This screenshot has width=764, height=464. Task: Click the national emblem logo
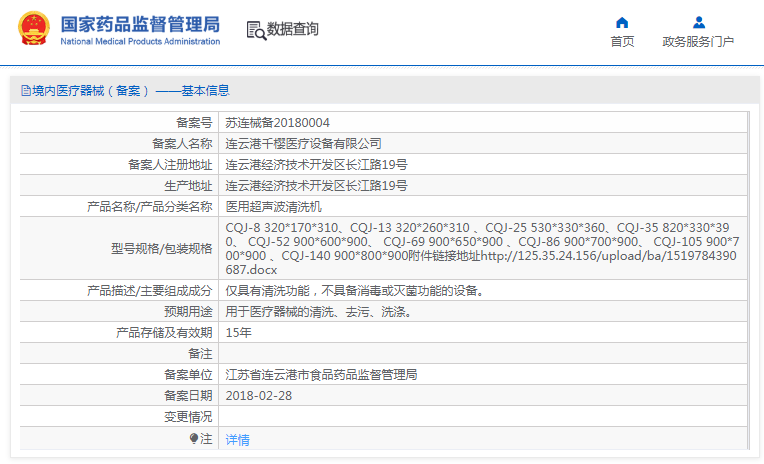(x=34, y=28)
